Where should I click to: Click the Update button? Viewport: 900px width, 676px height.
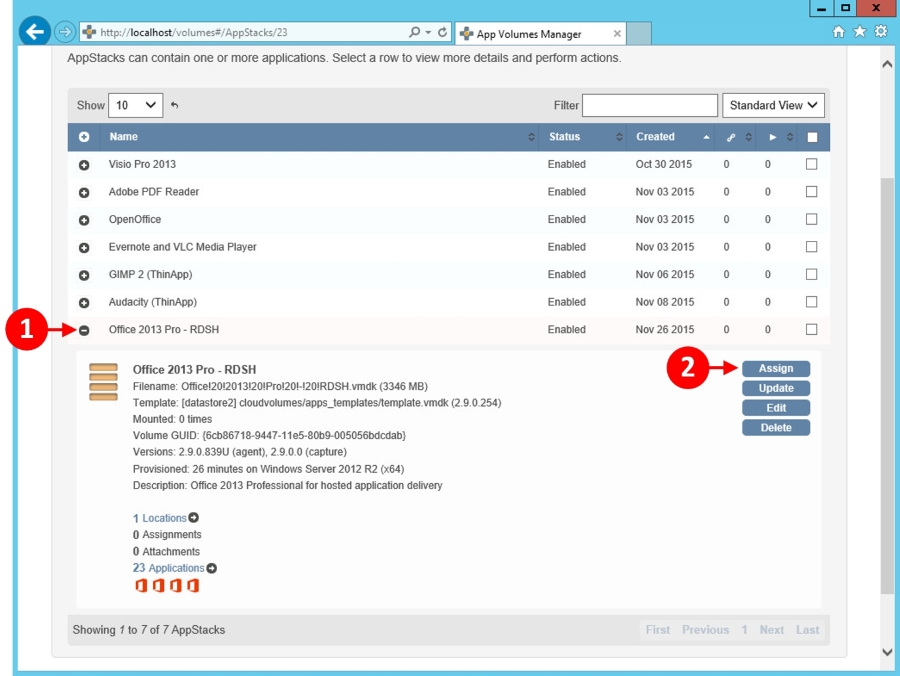(x=776, y=388)
